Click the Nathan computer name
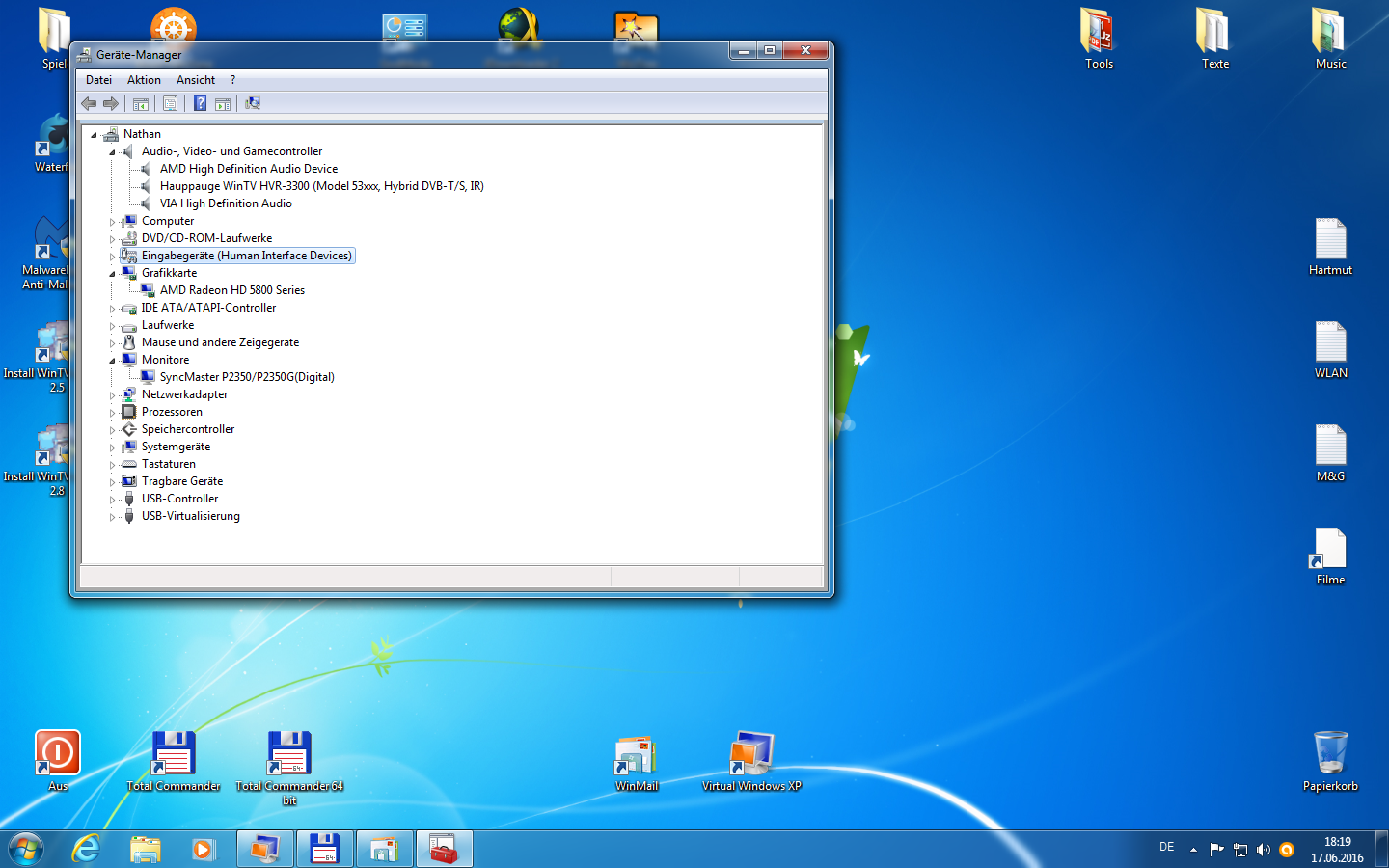The height and width of the screenshot is (868, 1389). [142, 134]
